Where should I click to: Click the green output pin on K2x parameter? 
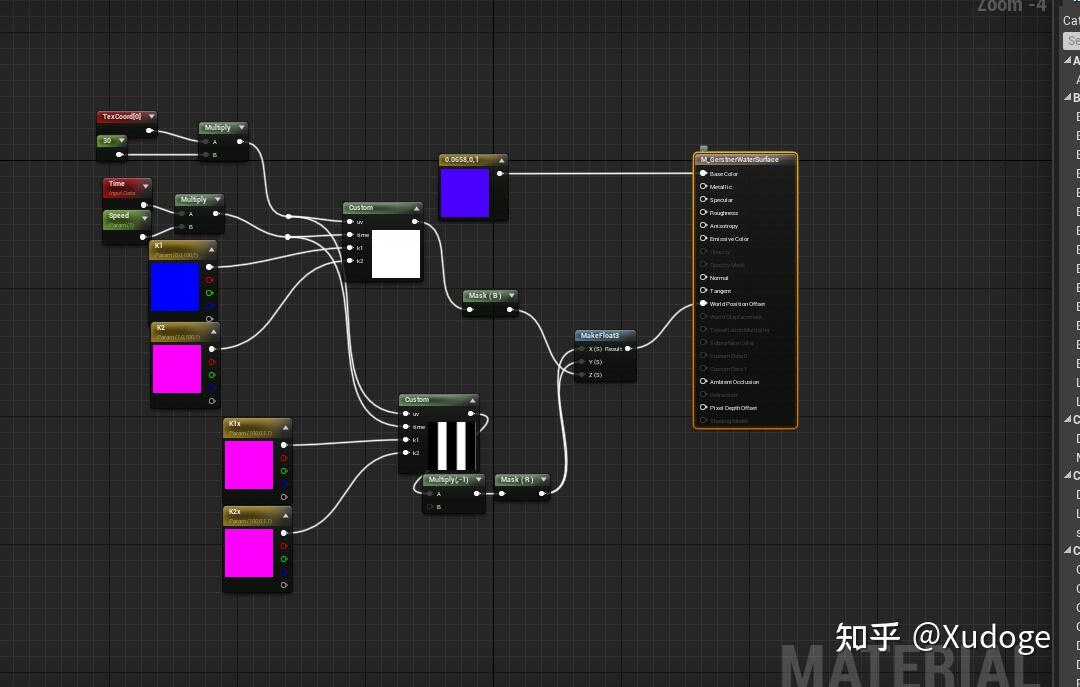point(284,559)
